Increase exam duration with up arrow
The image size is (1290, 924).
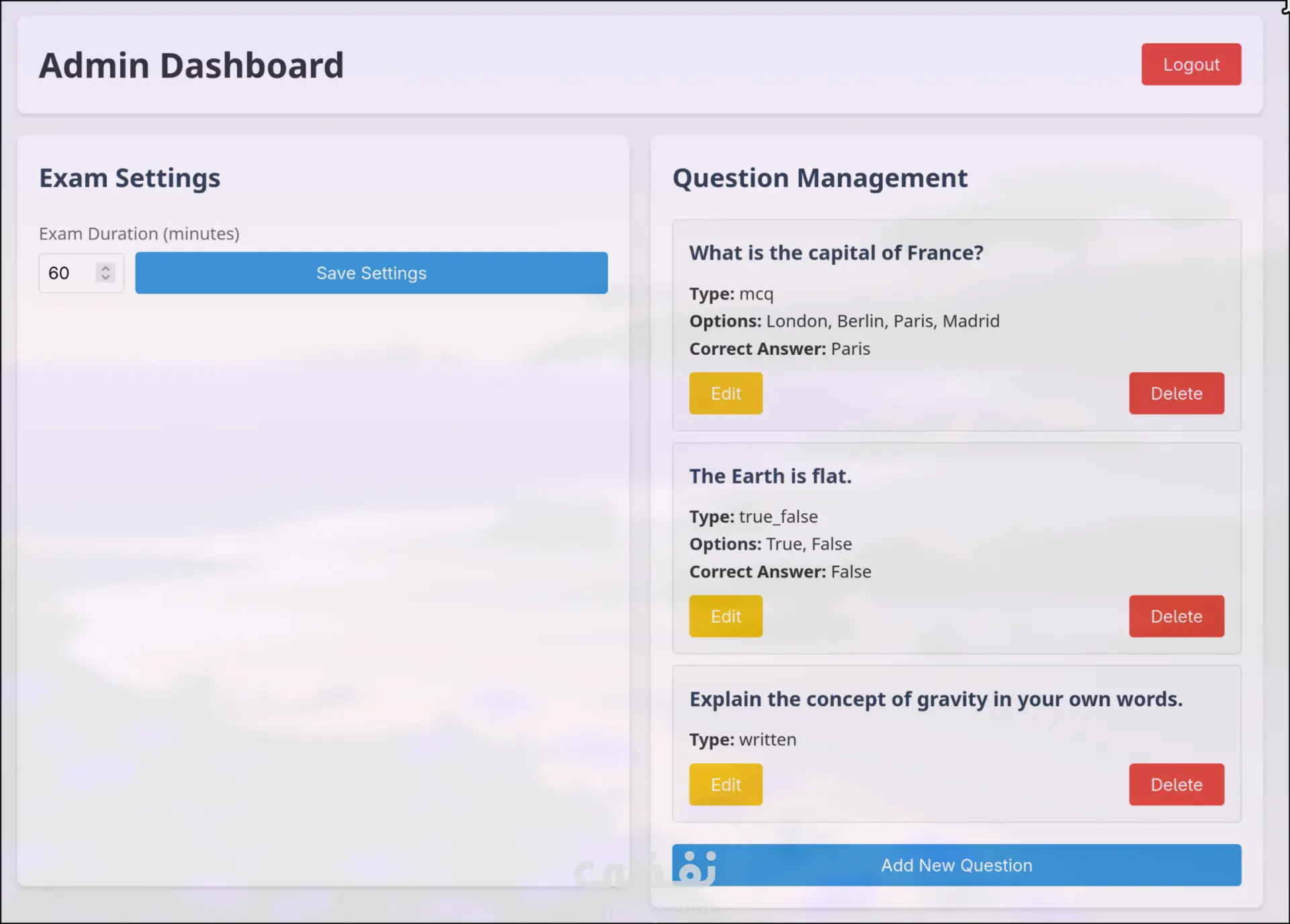pyautogui.click(x=105, y=268)
